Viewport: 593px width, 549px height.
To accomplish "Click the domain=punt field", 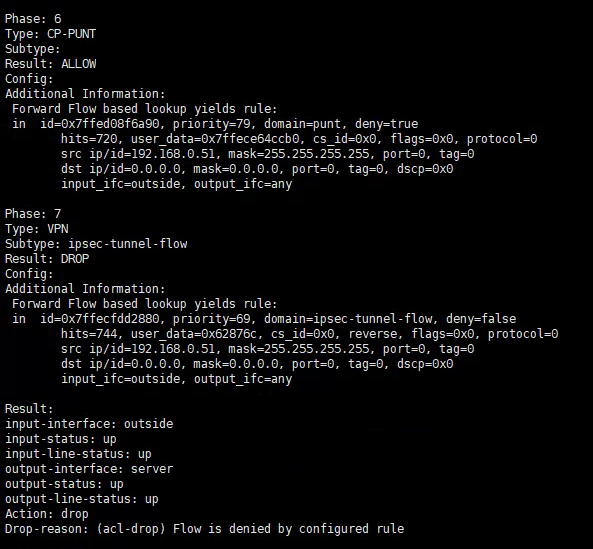I will tap(303, 124).
